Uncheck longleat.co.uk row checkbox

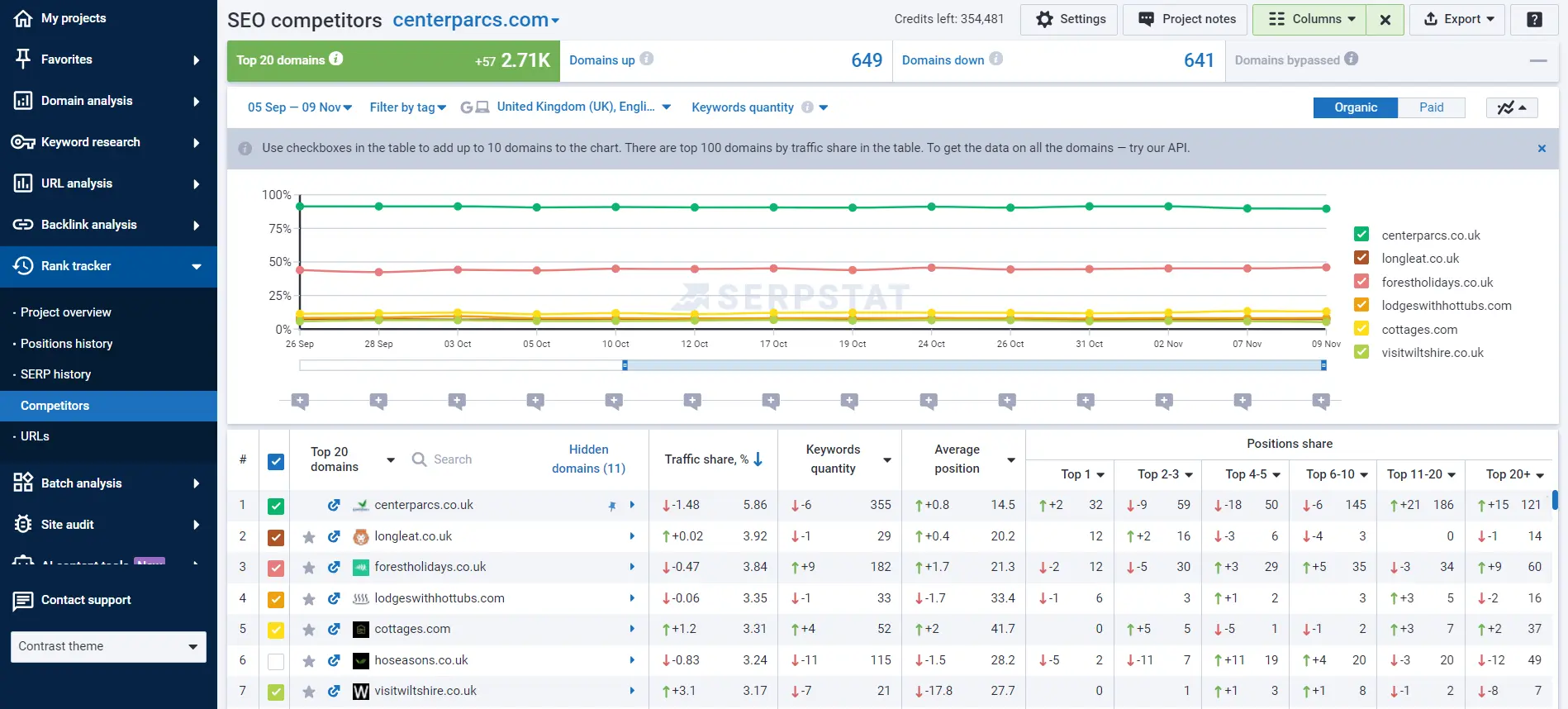point(276,538)
